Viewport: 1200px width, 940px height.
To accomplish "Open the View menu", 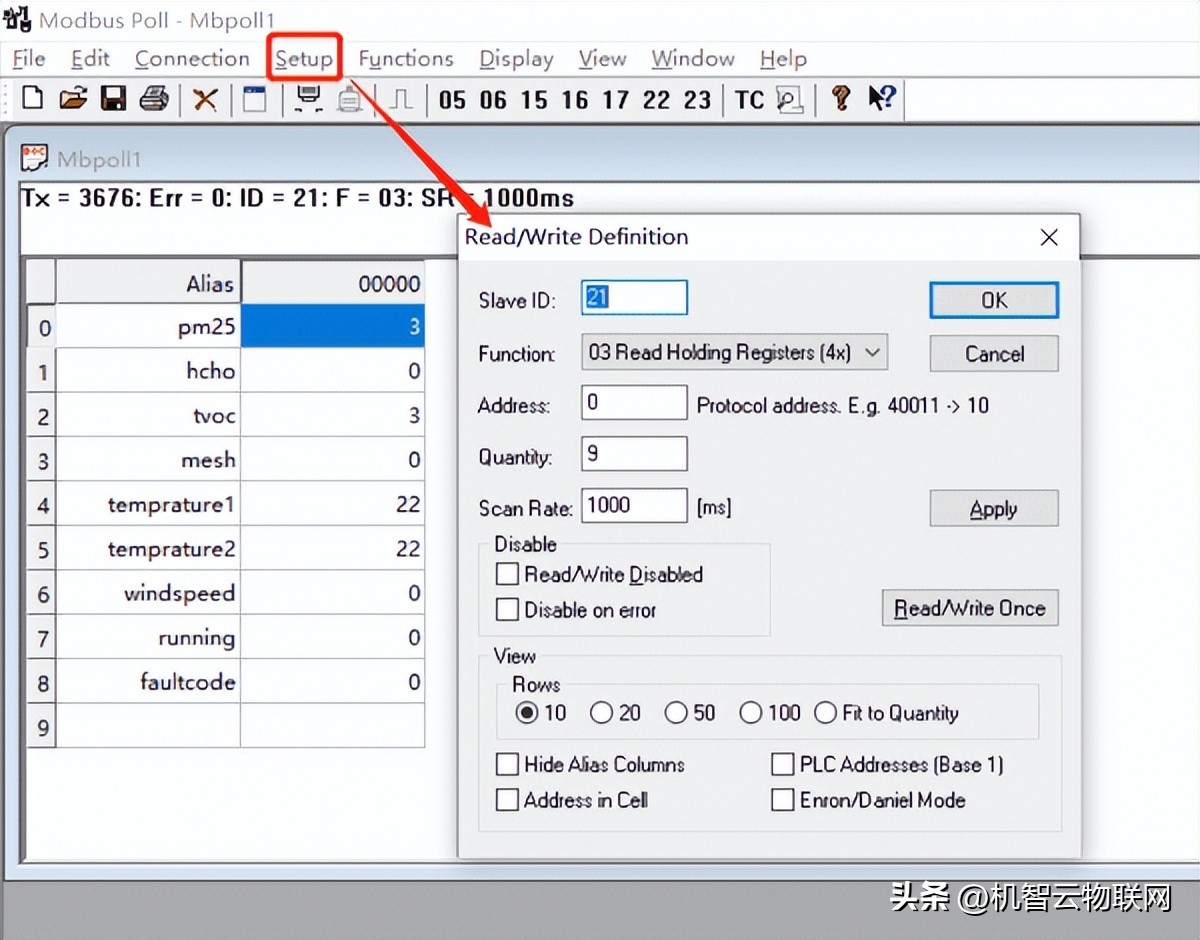I will [x=602, y=59].
